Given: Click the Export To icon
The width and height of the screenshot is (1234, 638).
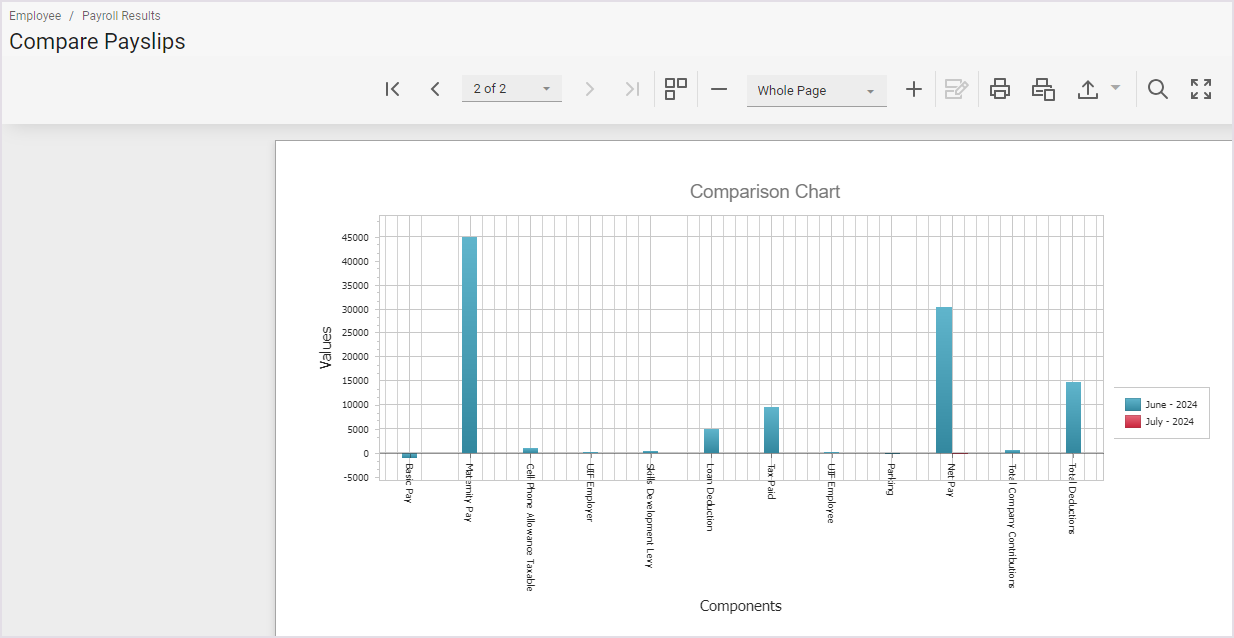Looking at the screenshot, I should point(1088,89).
